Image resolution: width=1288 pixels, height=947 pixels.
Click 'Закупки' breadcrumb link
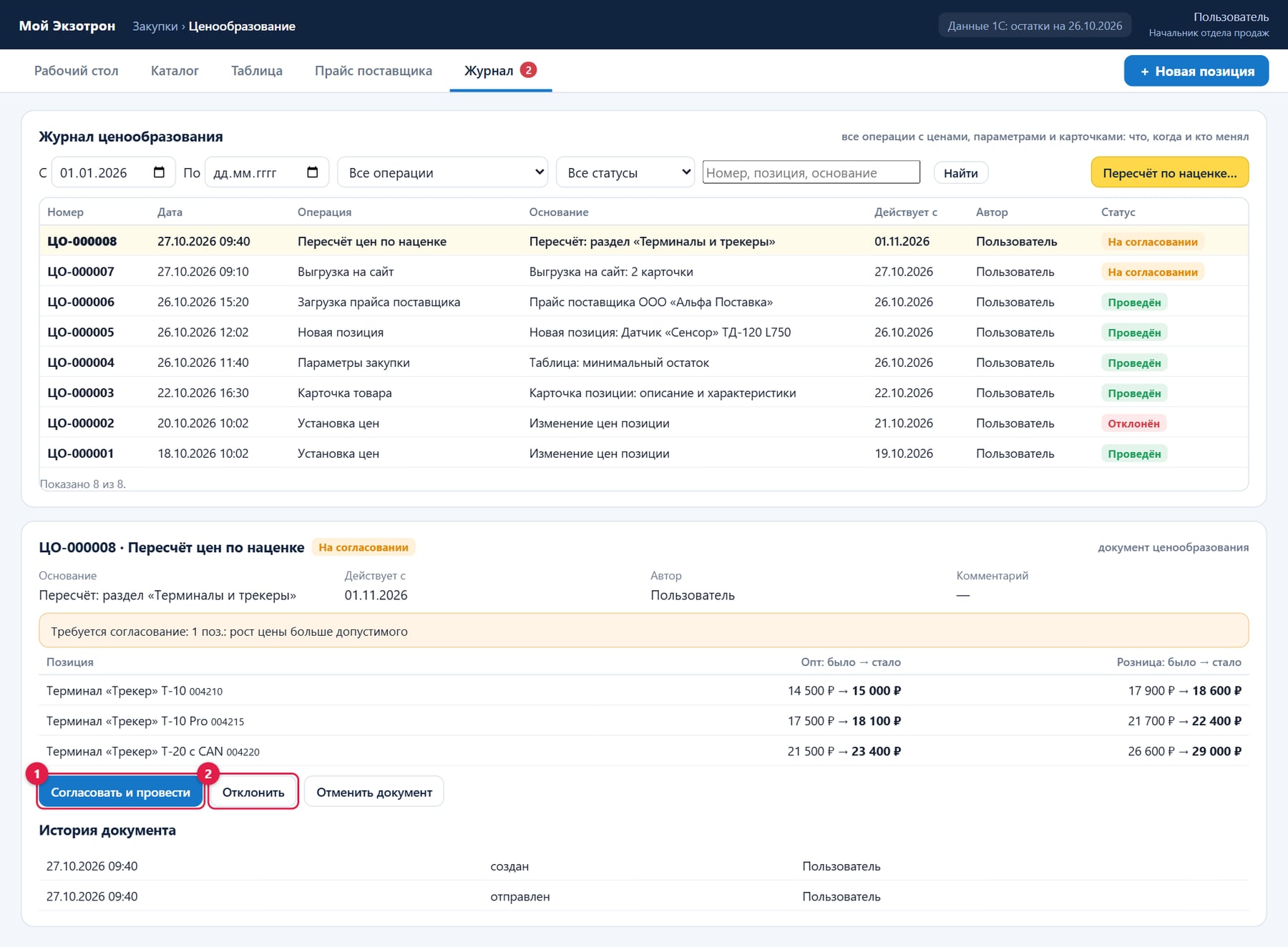coord(155,26)
